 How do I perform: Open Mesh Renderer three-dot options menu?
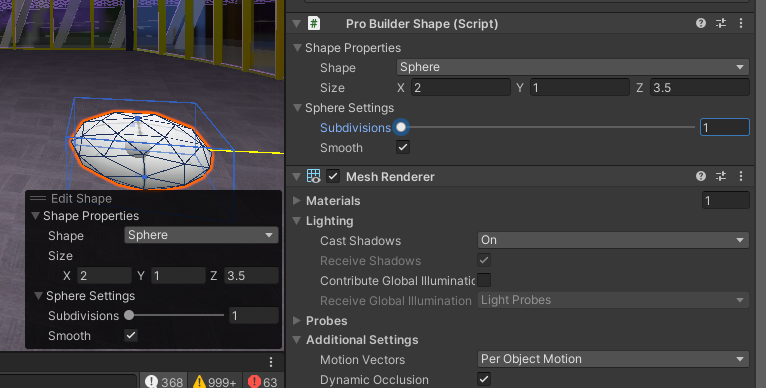tap(741, 176)
